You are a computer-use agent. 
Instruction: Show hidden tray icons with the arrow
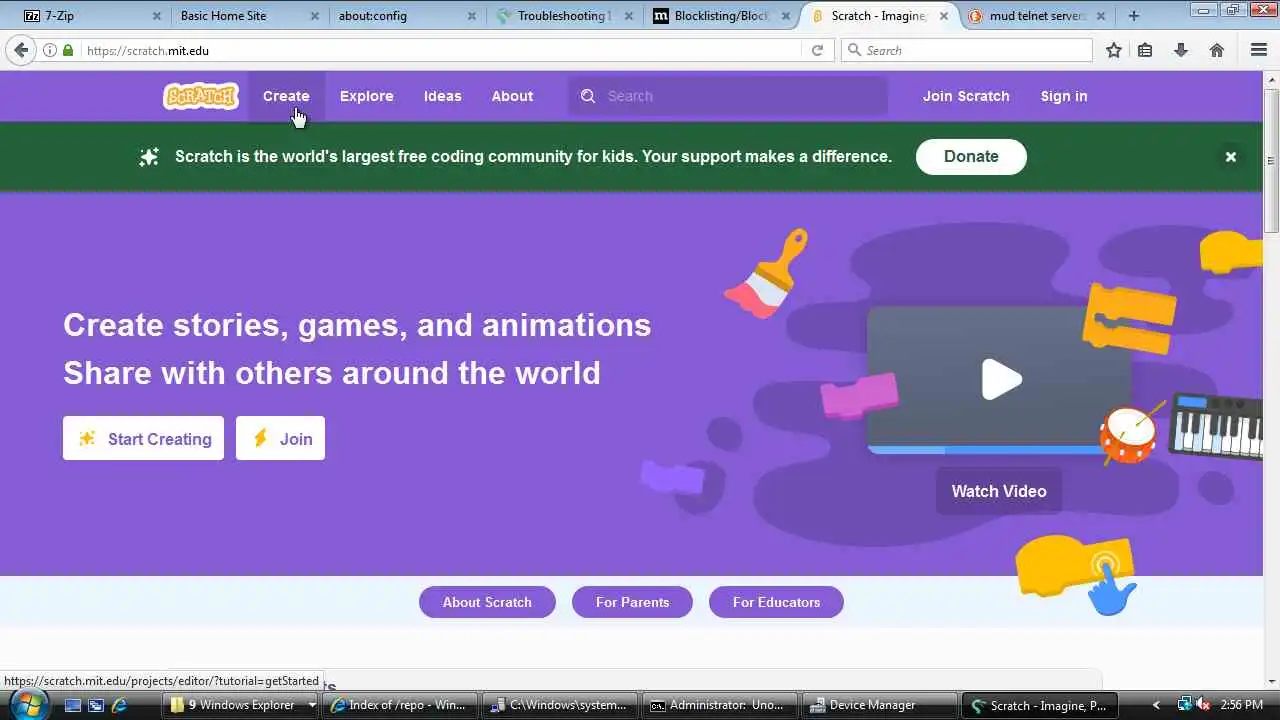pyautogui.click(x=1157, y=705)
